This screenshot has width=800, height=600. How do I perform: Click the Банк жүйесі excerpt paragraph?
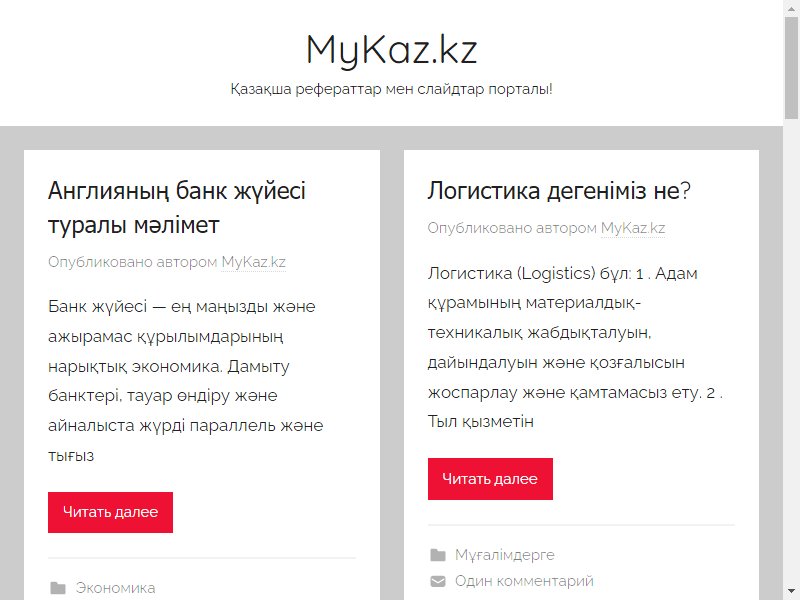pos(186,381)
